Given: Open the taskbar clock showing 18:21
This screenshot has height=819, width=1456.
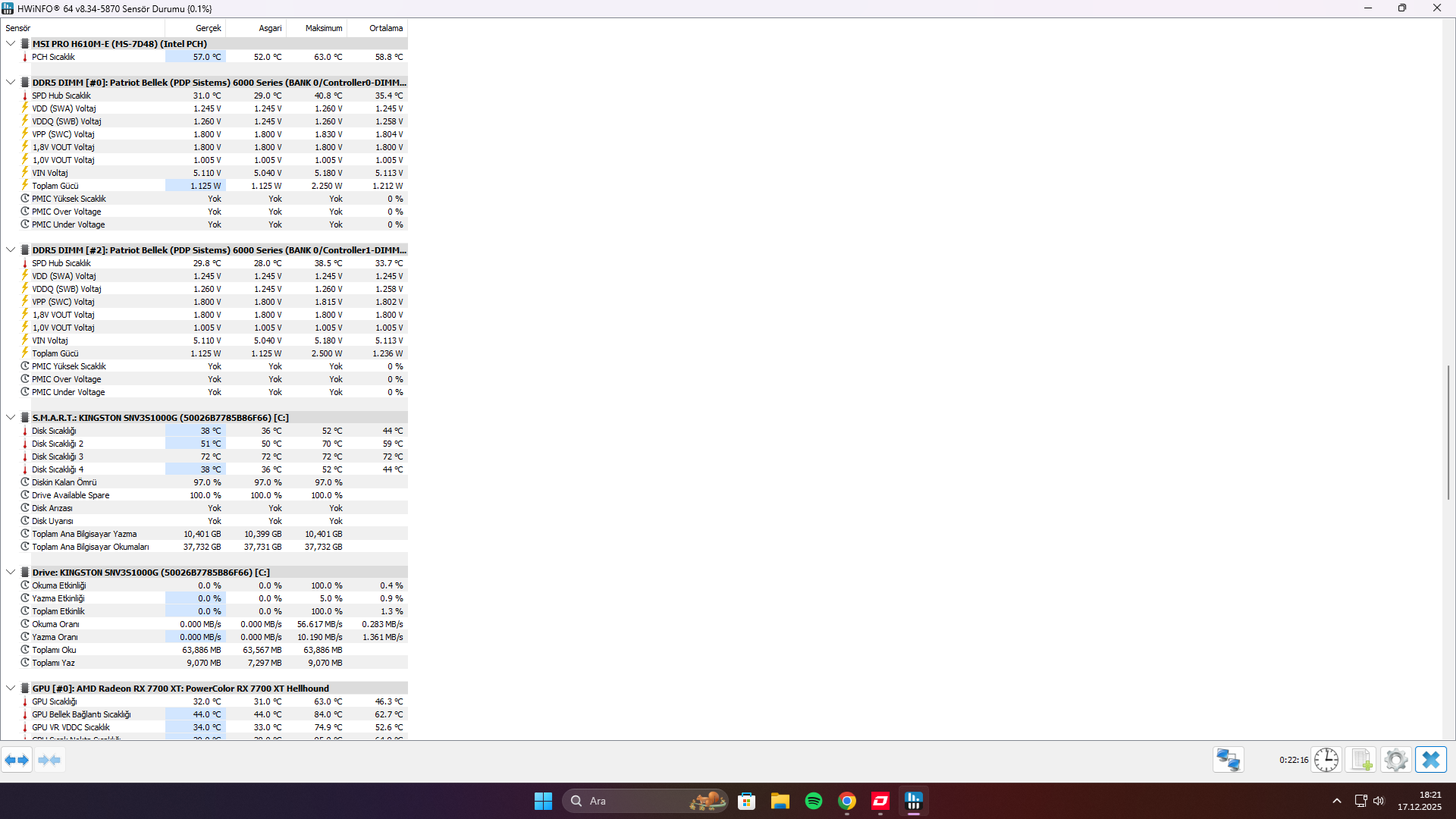Looking at the screenshot, I should point(1420,801).
